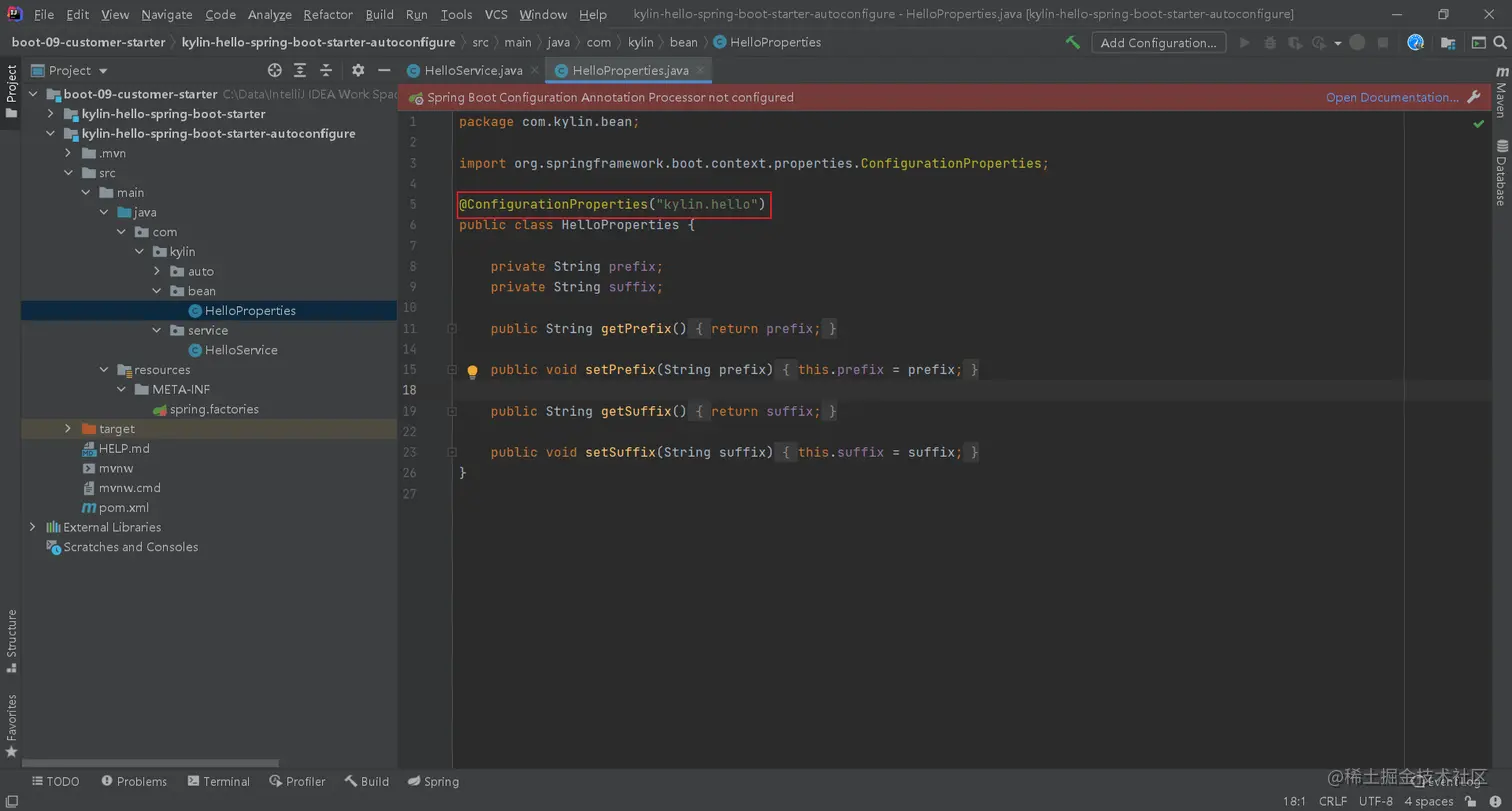
Task: Click the IntelliJ IDEA logo in title bar
Action: point(15,14)
